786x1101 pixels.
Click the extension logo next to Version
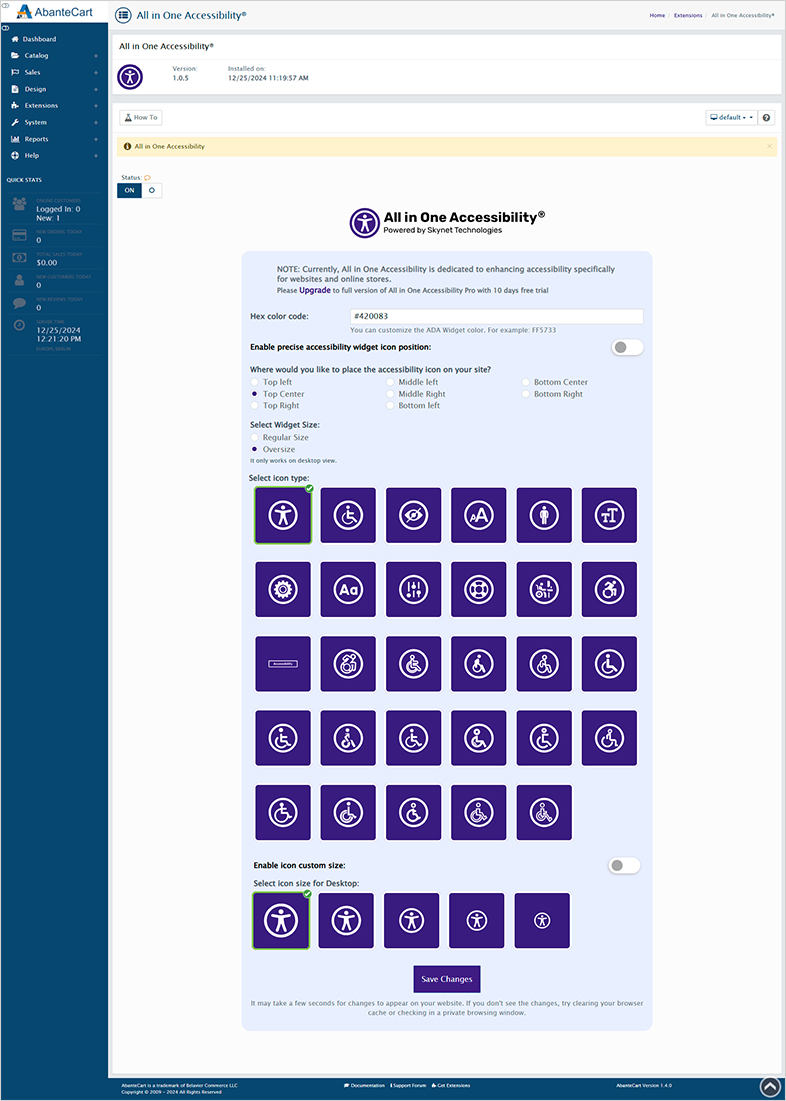point(130,77)
